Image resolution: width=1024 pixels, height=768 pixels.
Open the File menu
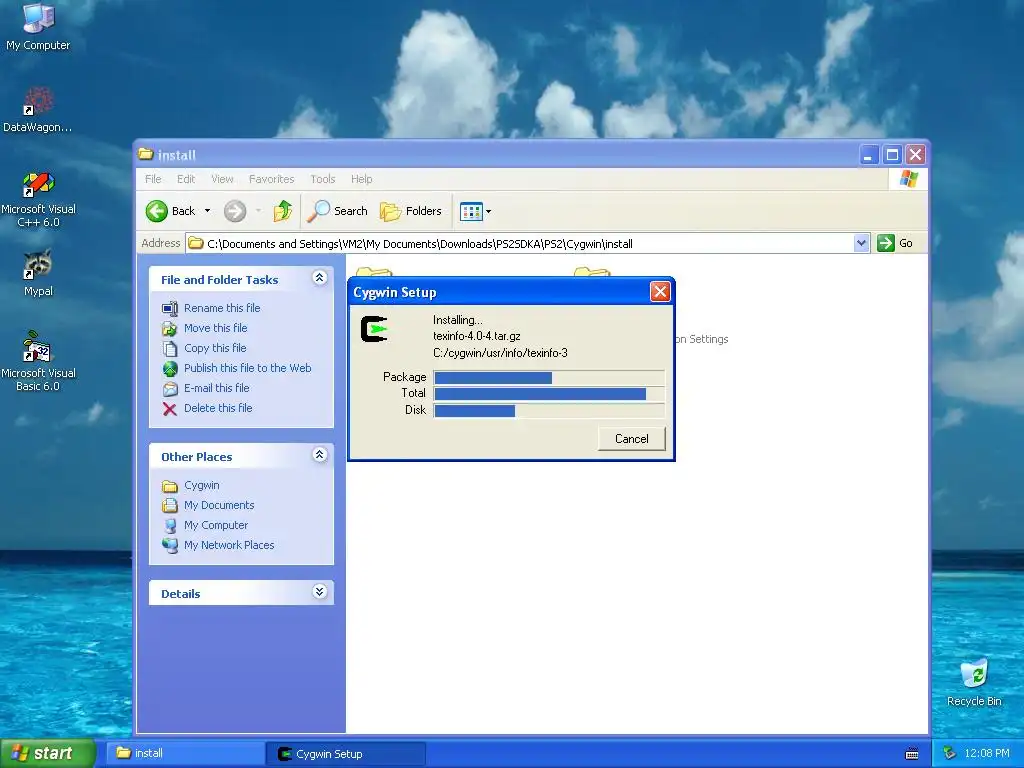[153, 179]
